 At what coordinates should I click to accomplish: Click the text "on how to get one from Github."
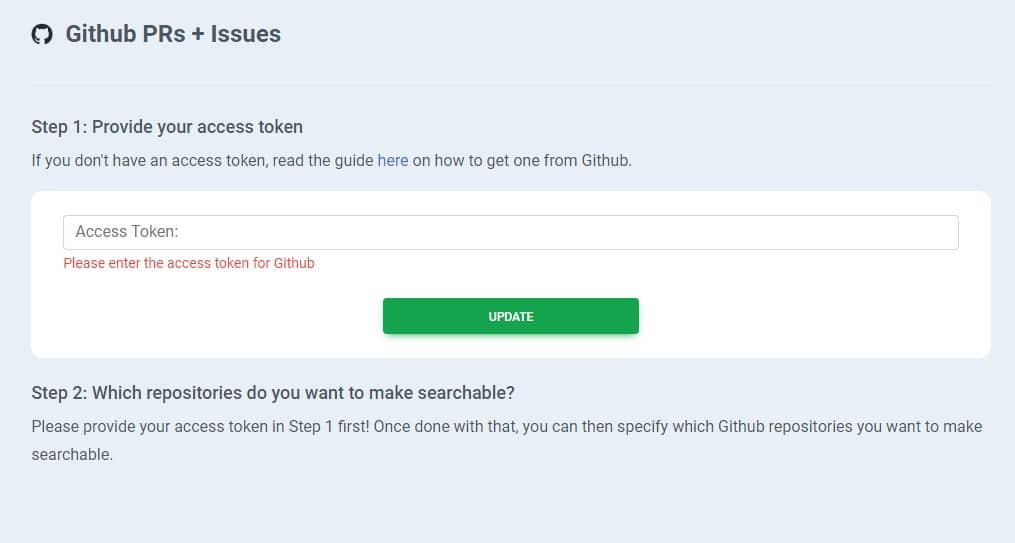[x=522, y=160]
